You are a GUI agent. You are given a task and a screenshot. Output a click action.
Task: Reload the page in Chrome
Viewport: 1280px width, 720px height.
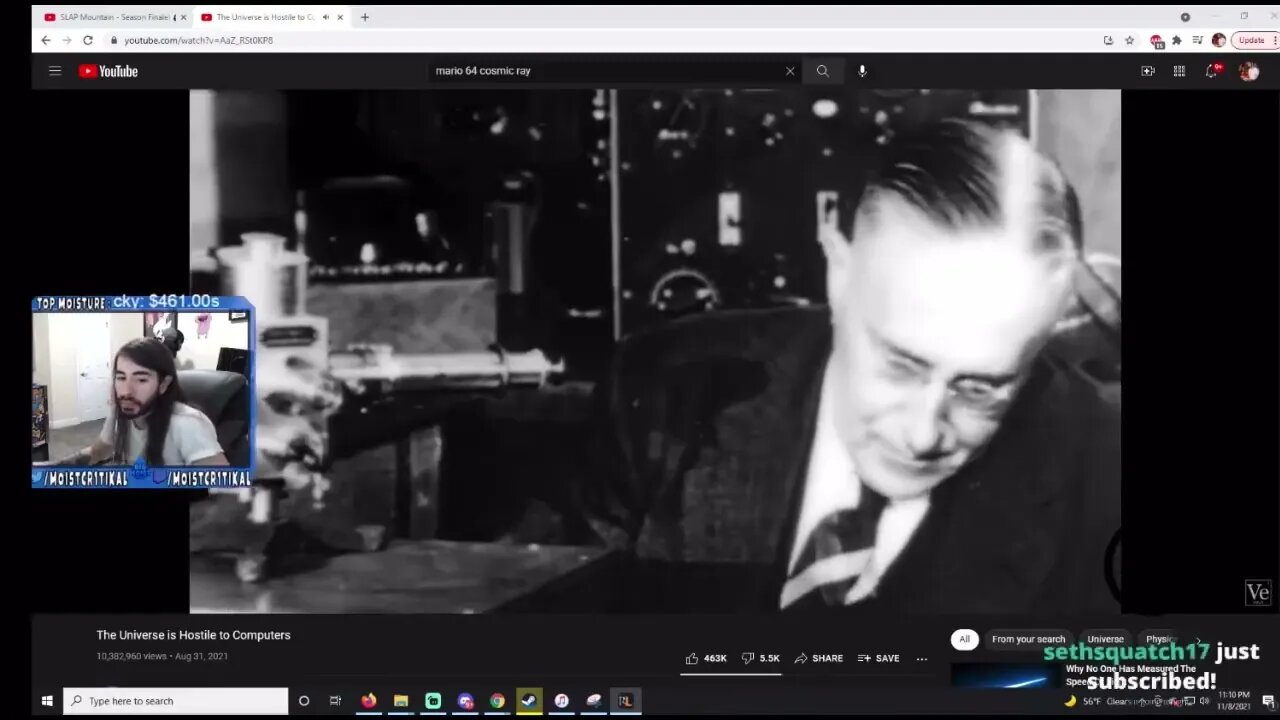88,40
